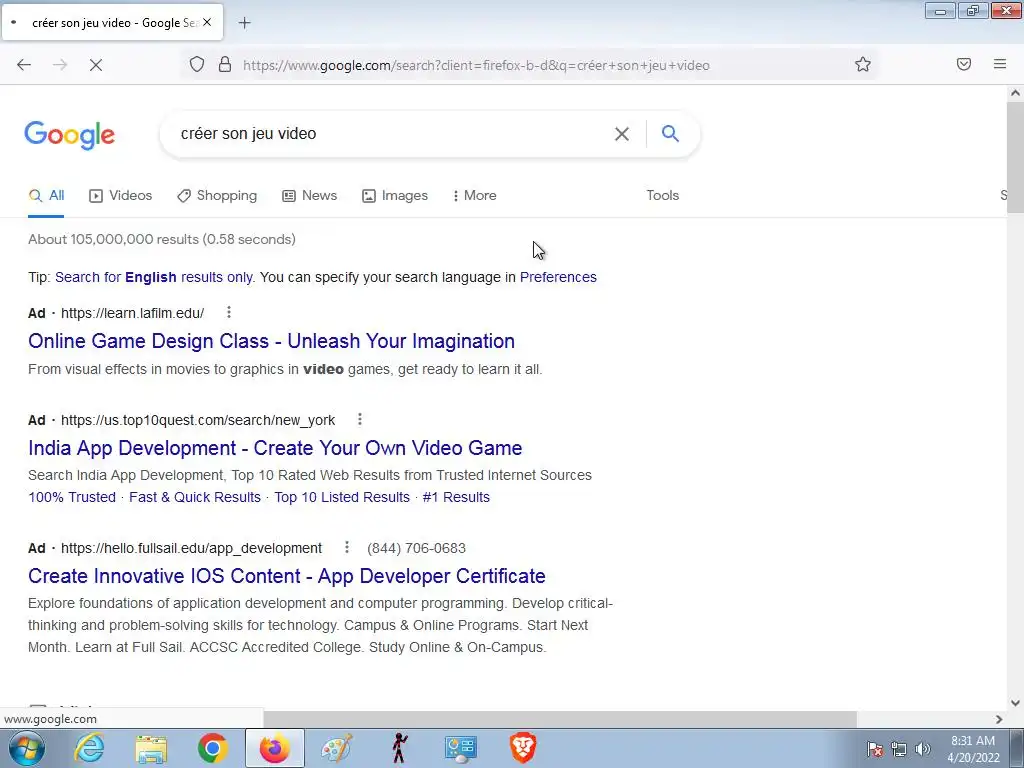Save page to Pocket
Screen dimensions: 1024x768
pos(963,64)
